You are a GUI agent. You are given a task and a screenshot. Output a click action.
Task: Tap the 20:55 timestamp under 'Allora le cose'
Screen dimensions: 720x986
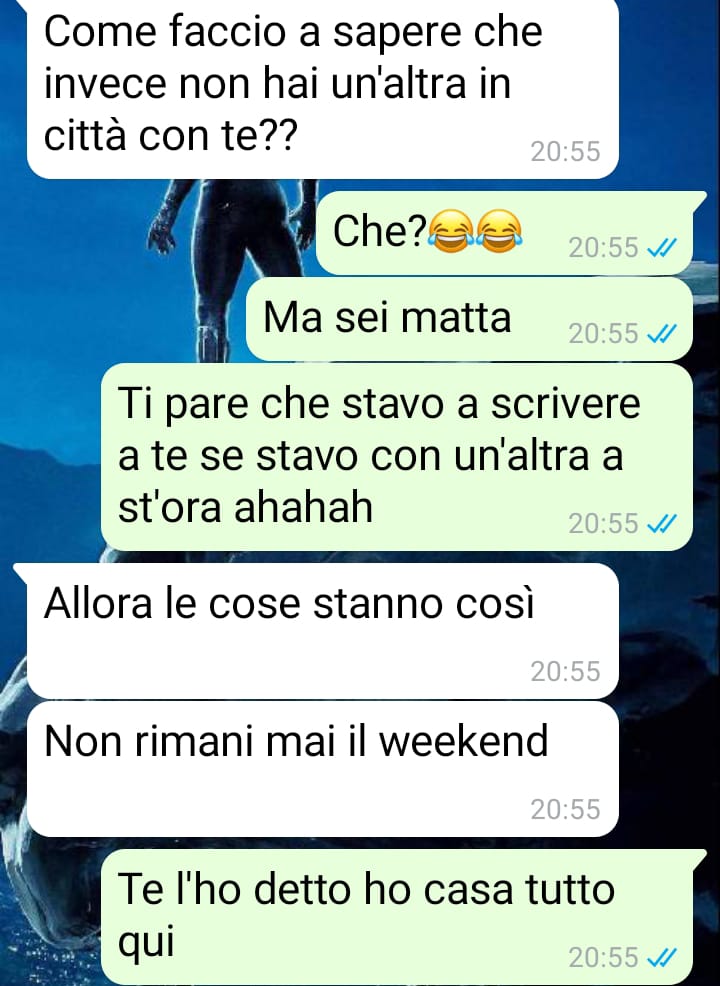coord(565,672)
